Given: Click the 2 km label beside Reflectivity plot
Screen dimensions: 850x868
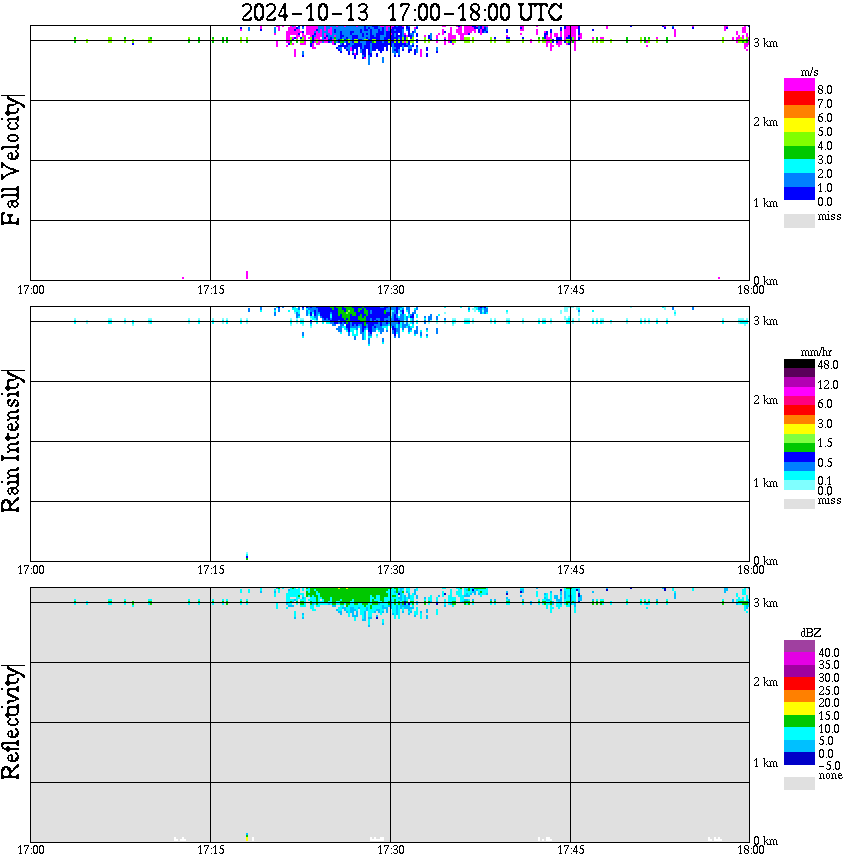Looking at the screenshot, I should click(765, 682).
